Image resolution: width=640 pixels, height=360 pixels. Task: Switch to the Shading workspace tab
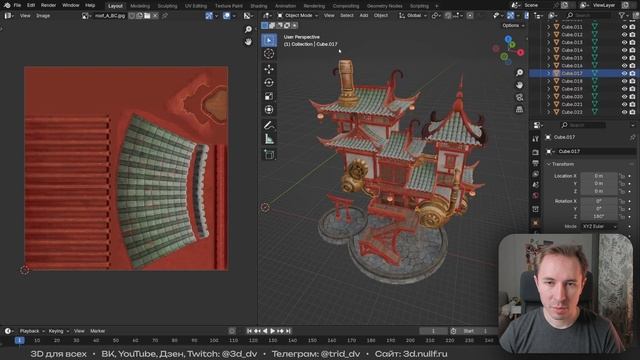pos(259,6)
